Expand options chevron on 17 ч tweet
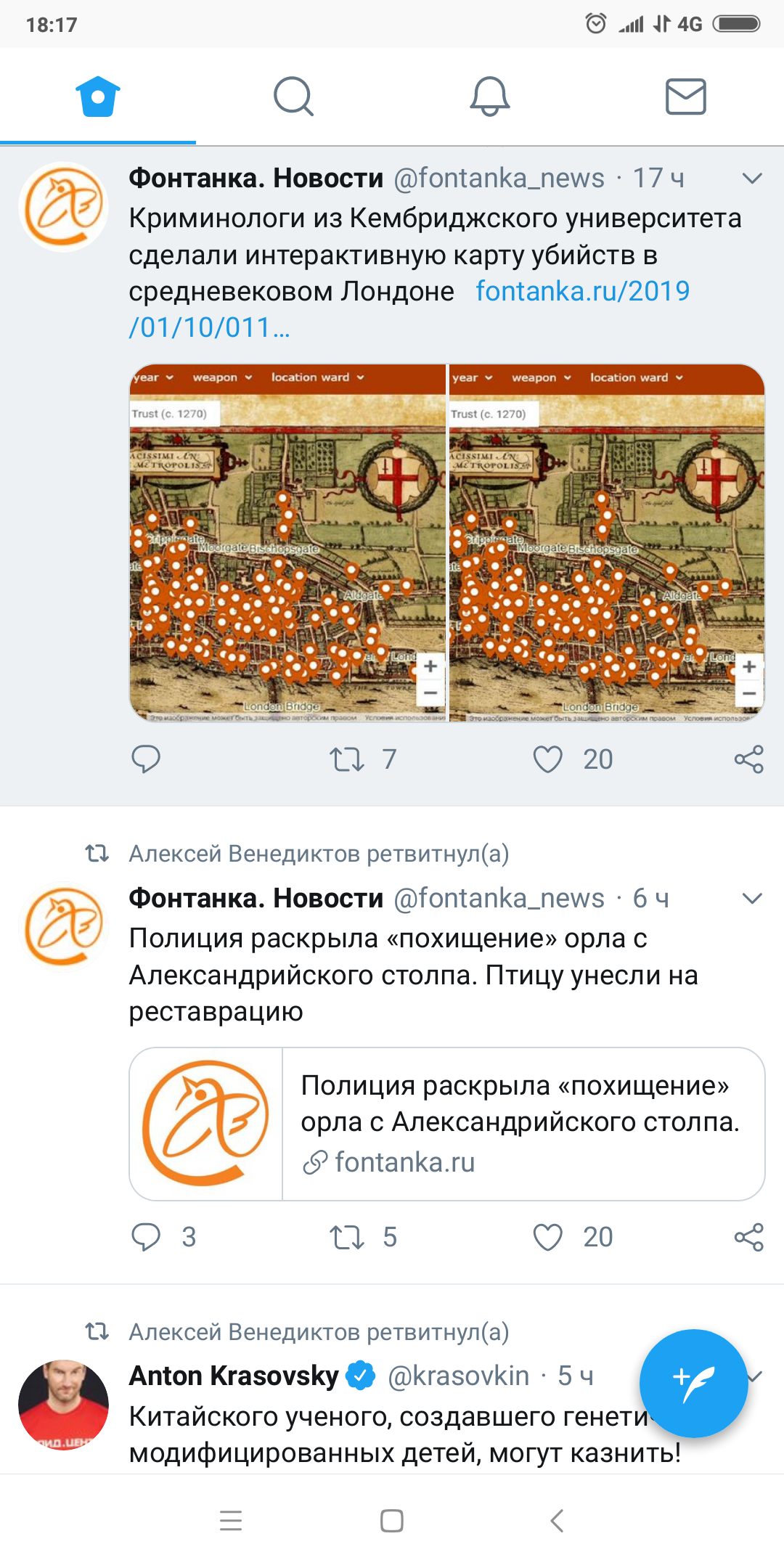Viewport: 784px width, 1568px height. pyautogui.click(x=753, y=178)
